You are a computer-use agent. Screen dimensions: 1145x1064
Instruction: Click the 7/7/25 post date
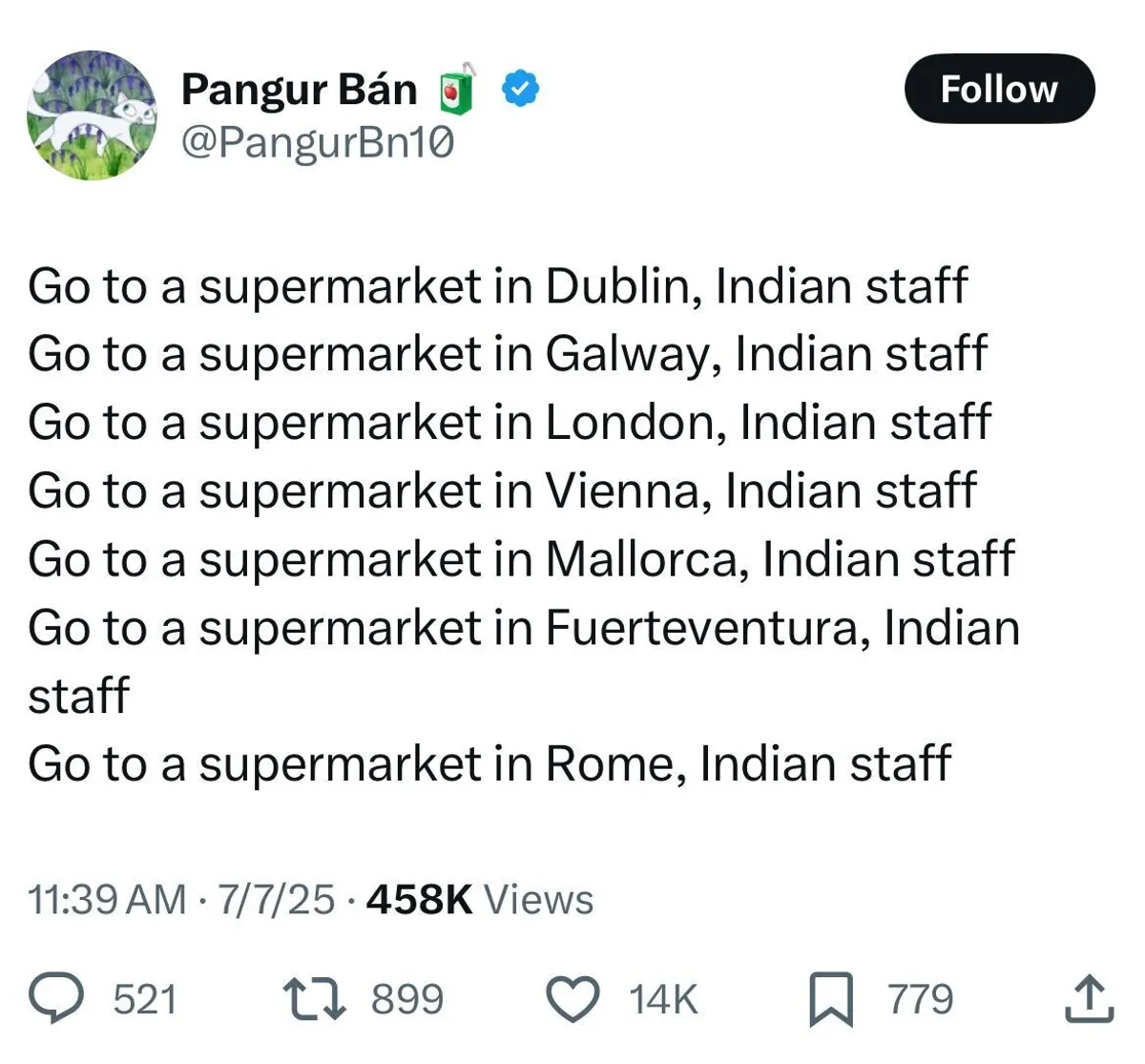(277, 899)
